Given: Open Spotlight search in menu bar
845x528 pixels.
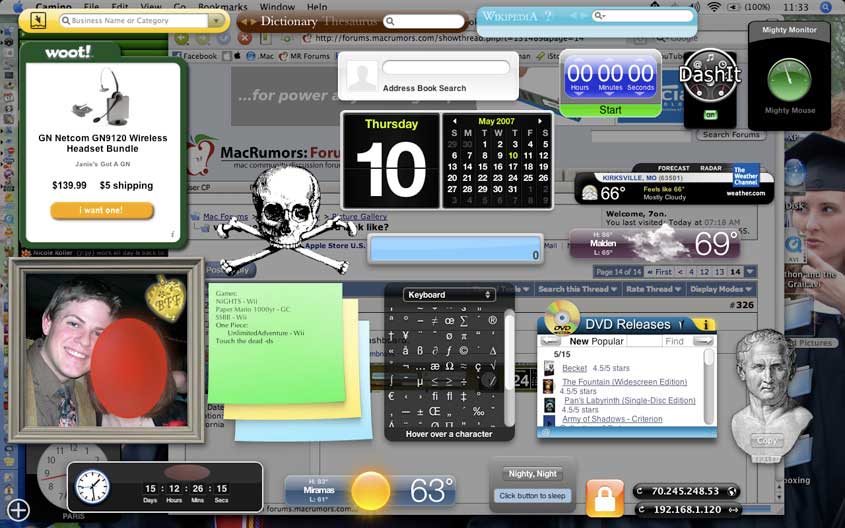Looking at the screenshot, I should point(826,7).
